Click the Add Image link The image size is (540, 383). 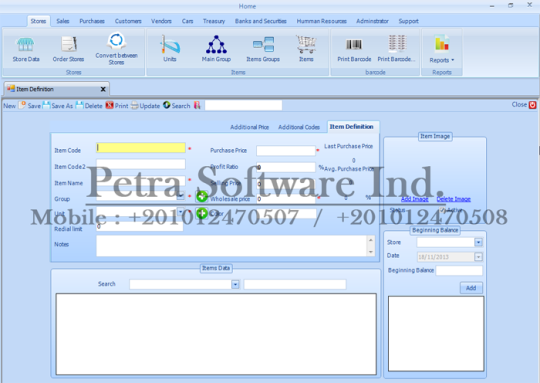[x=415, y=199]
